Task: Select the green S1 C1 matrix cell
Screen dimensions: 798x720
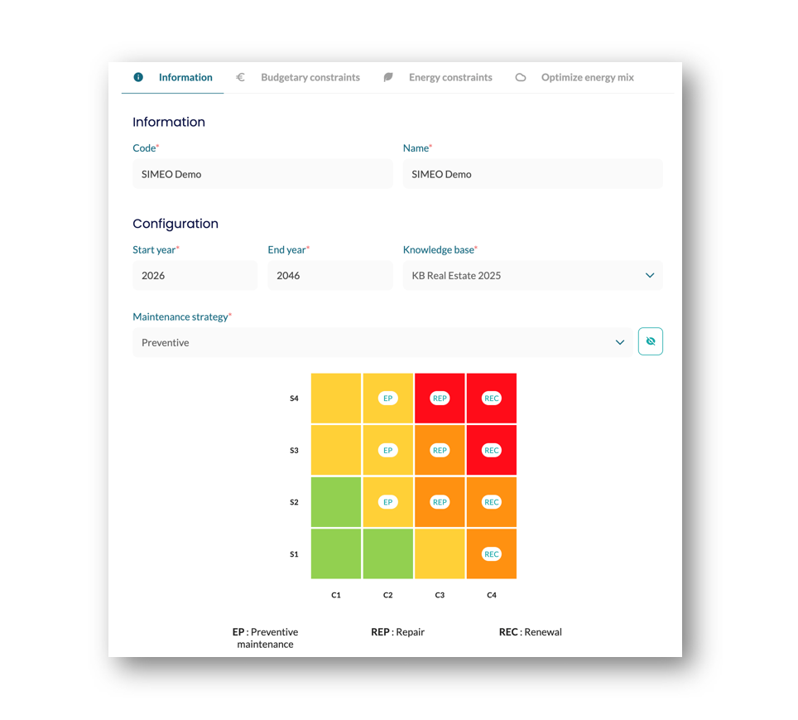Action: click(336, 554)
